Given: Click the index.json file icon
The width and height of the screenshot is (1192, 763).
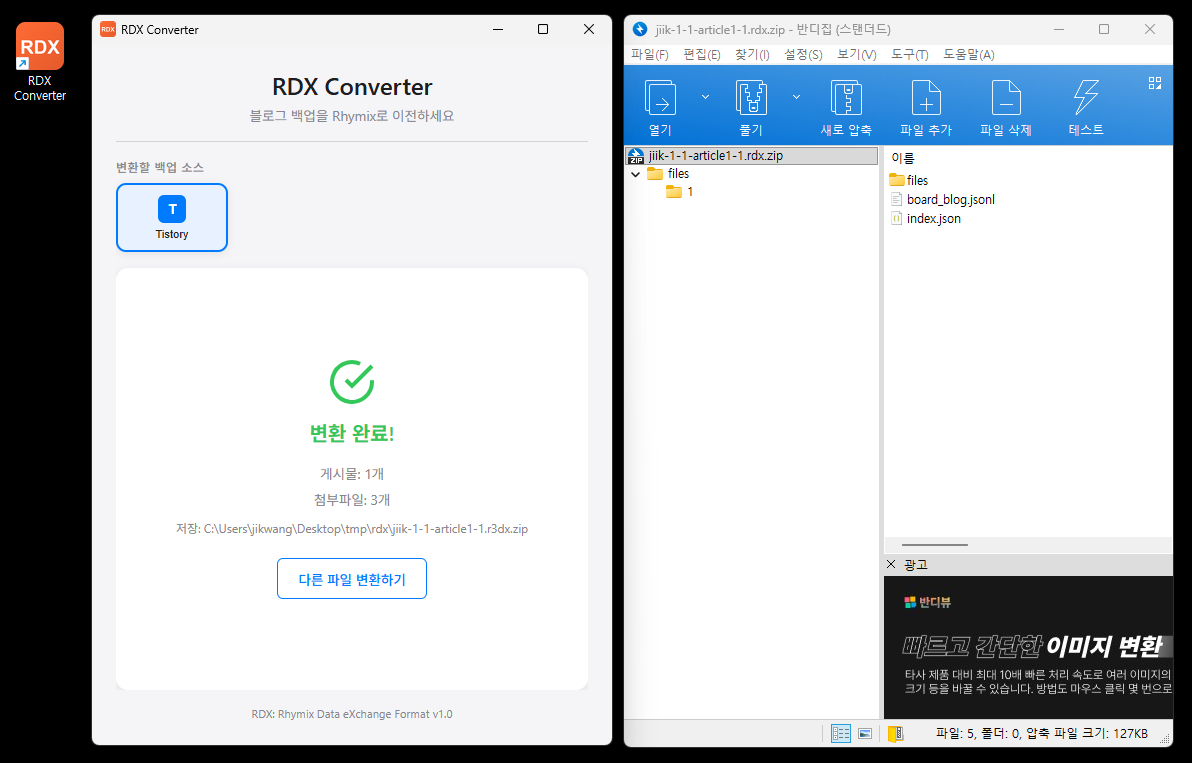Looking at the screenshot, I should [x=896, y=218].
